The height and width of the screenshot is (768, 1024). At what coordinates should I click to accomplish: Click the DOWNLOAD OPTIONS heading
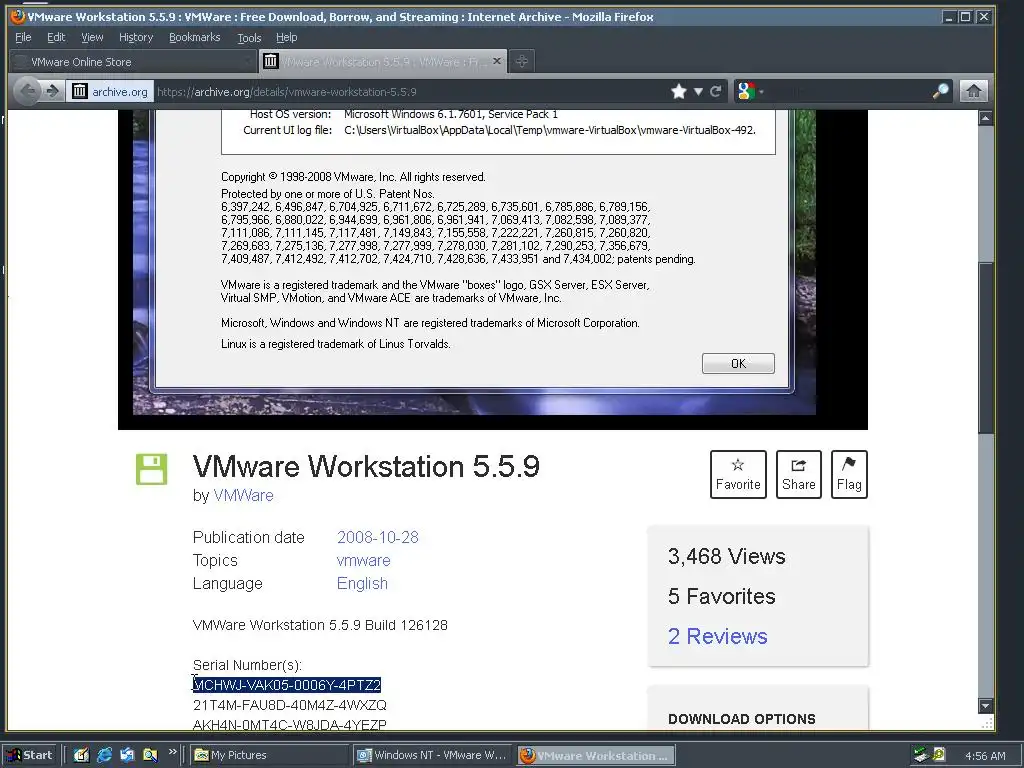tap(742, 719)
